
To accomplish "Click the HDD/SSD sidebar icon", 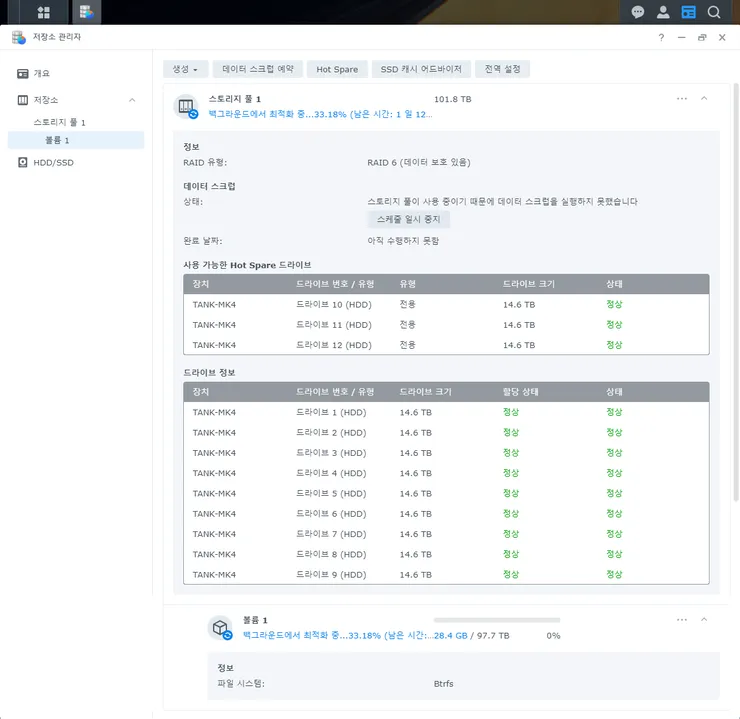I will [x=23, y=162].
